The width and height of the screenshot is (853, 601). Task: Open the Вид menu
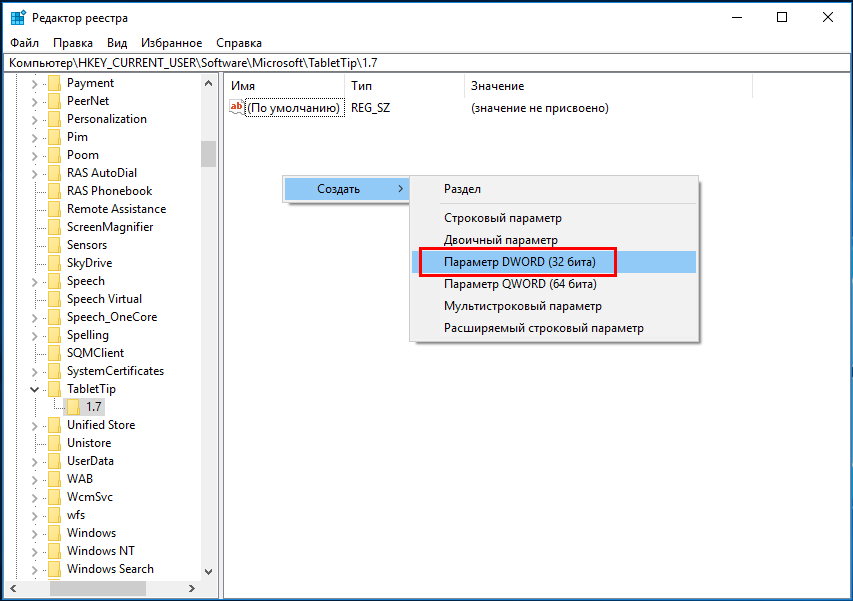tap(117, 43)
